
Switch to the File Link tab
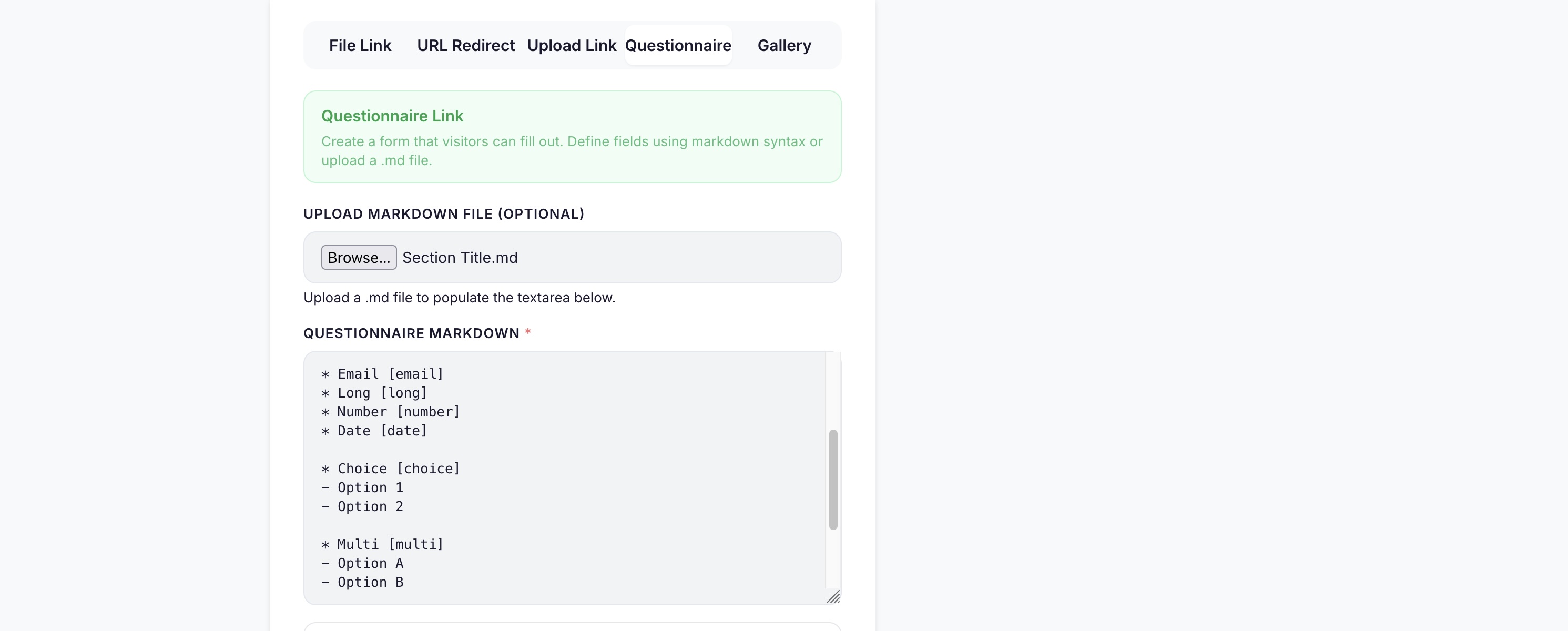360,45
